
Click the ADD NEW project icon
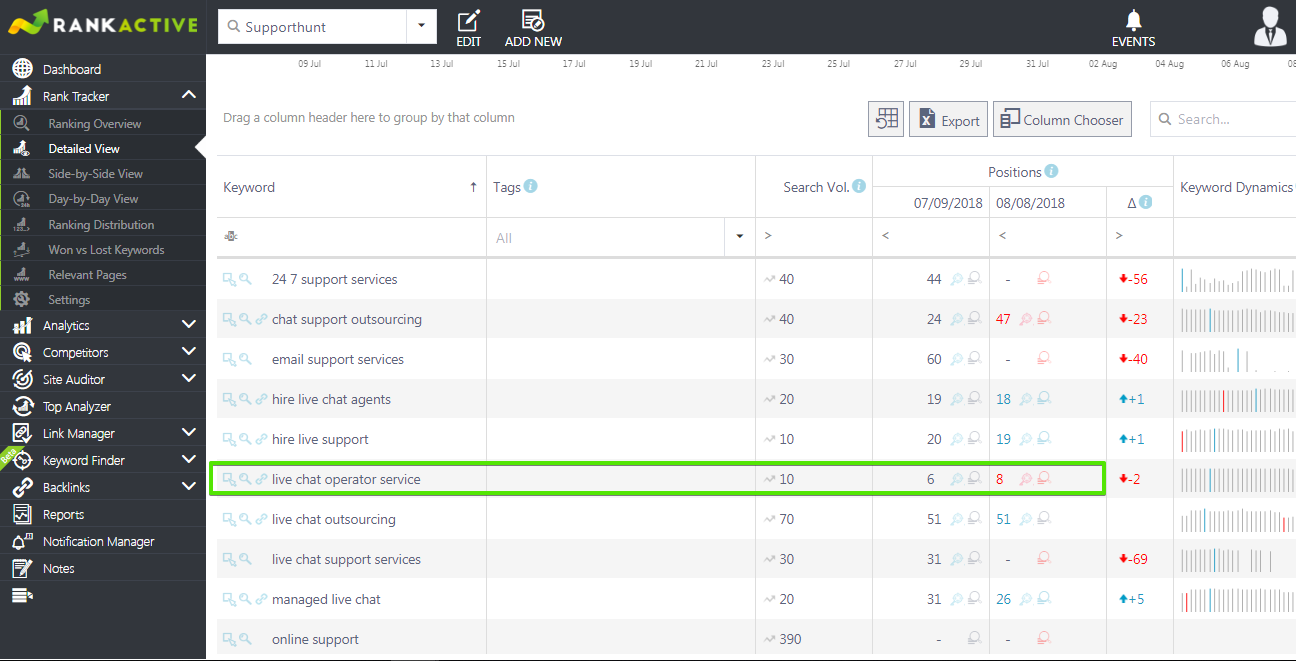click(533, 20)
